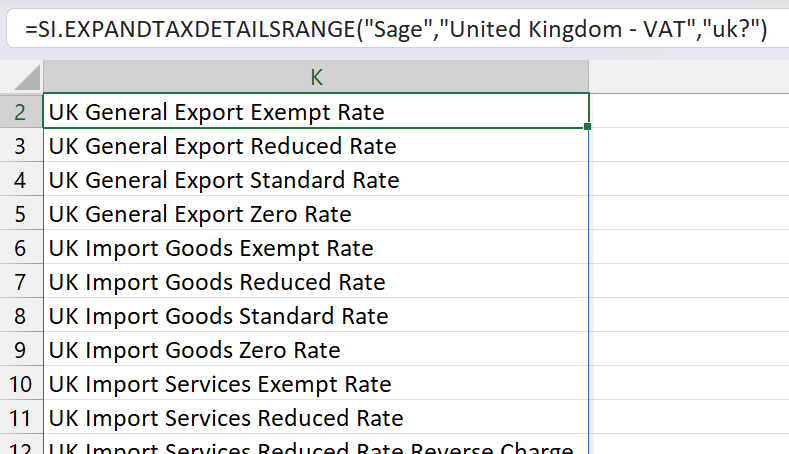Select row 8 header
789x454 pixels.
click(x=21, y=316)
